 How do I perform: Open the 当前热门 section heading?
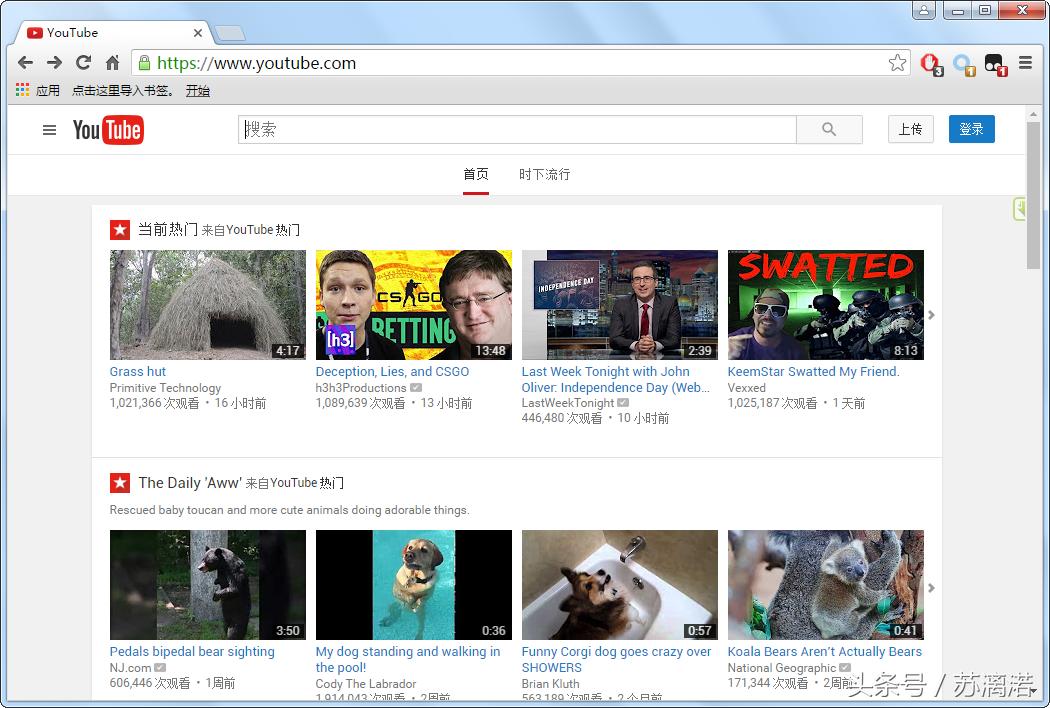167,230
